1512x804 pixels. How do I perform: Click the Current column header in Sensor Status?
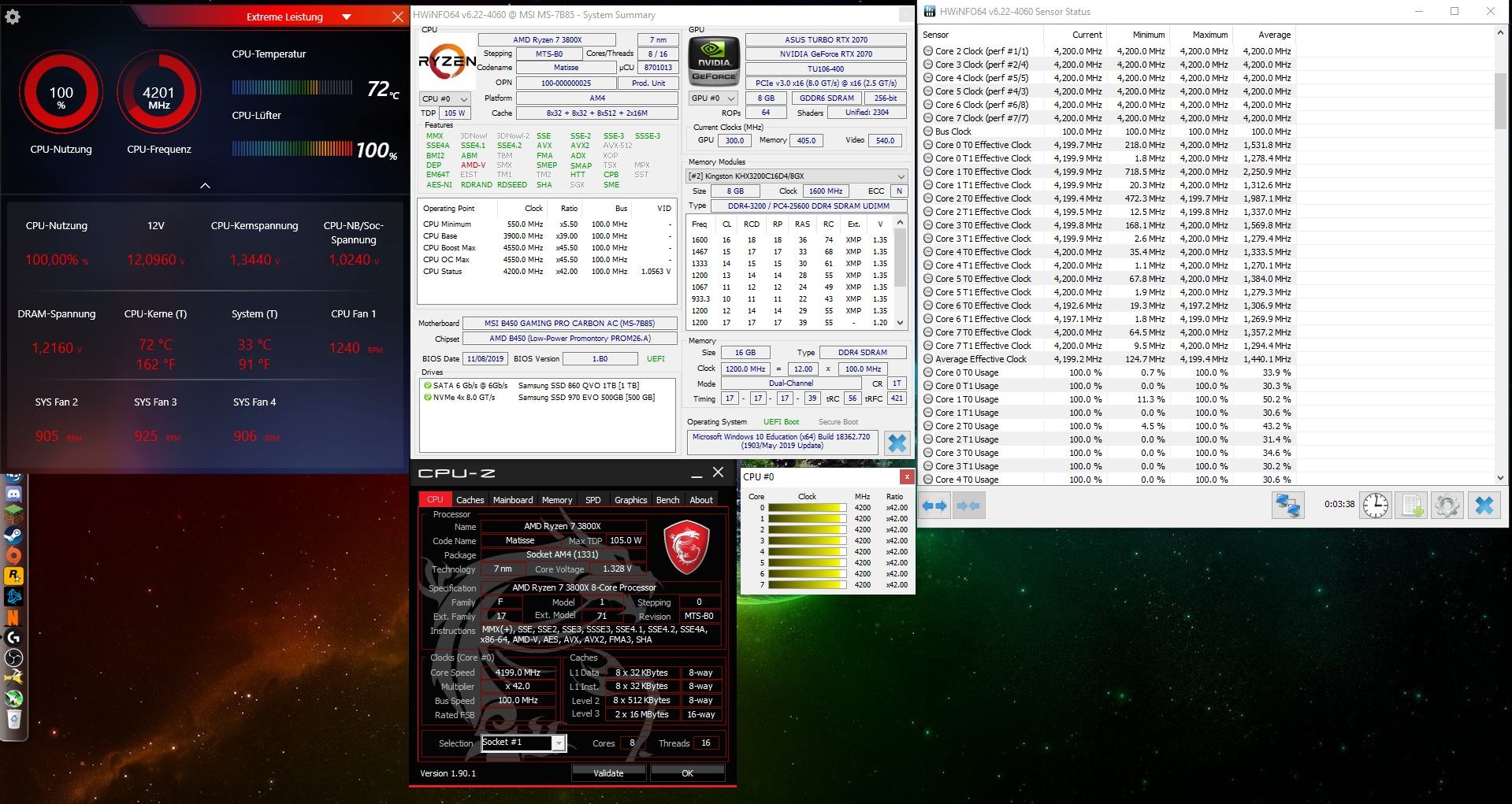1075,35
